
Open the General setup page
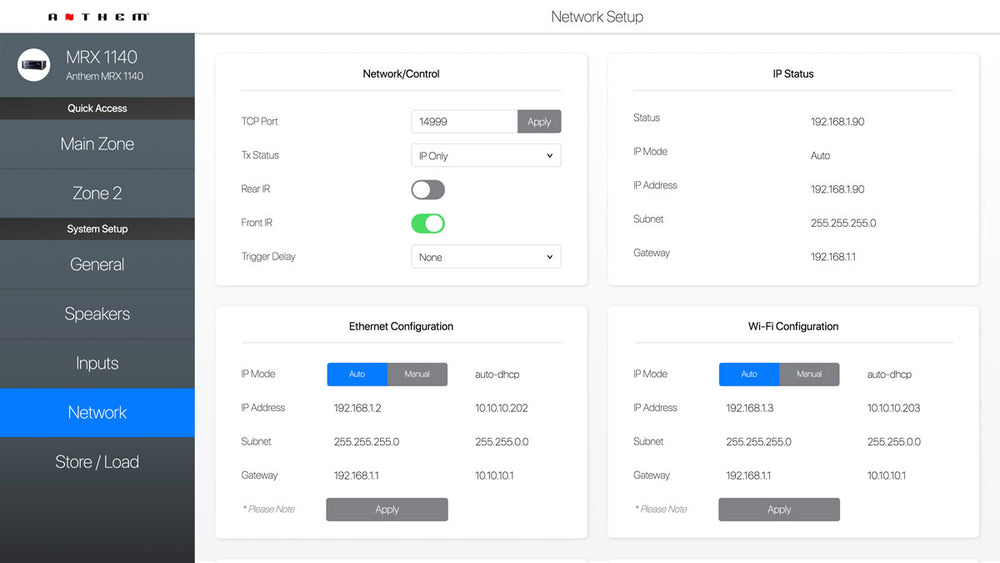pyautogui.click(x=97, y=265)
